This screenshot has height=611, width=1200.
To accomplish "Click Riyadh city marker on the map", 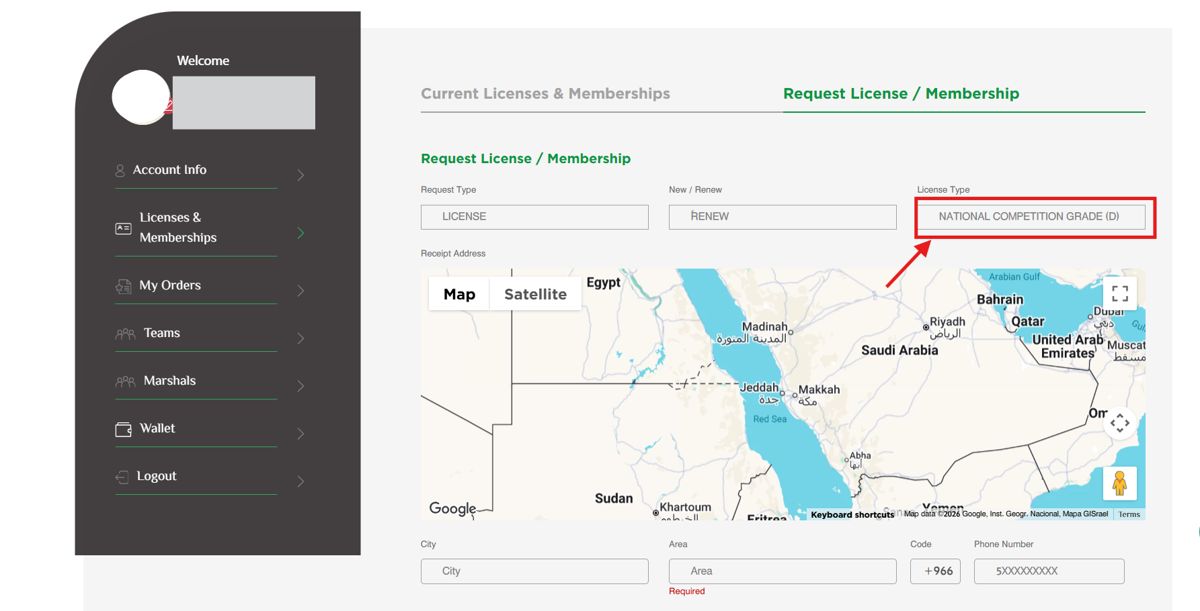I will [x=925, y=326].
